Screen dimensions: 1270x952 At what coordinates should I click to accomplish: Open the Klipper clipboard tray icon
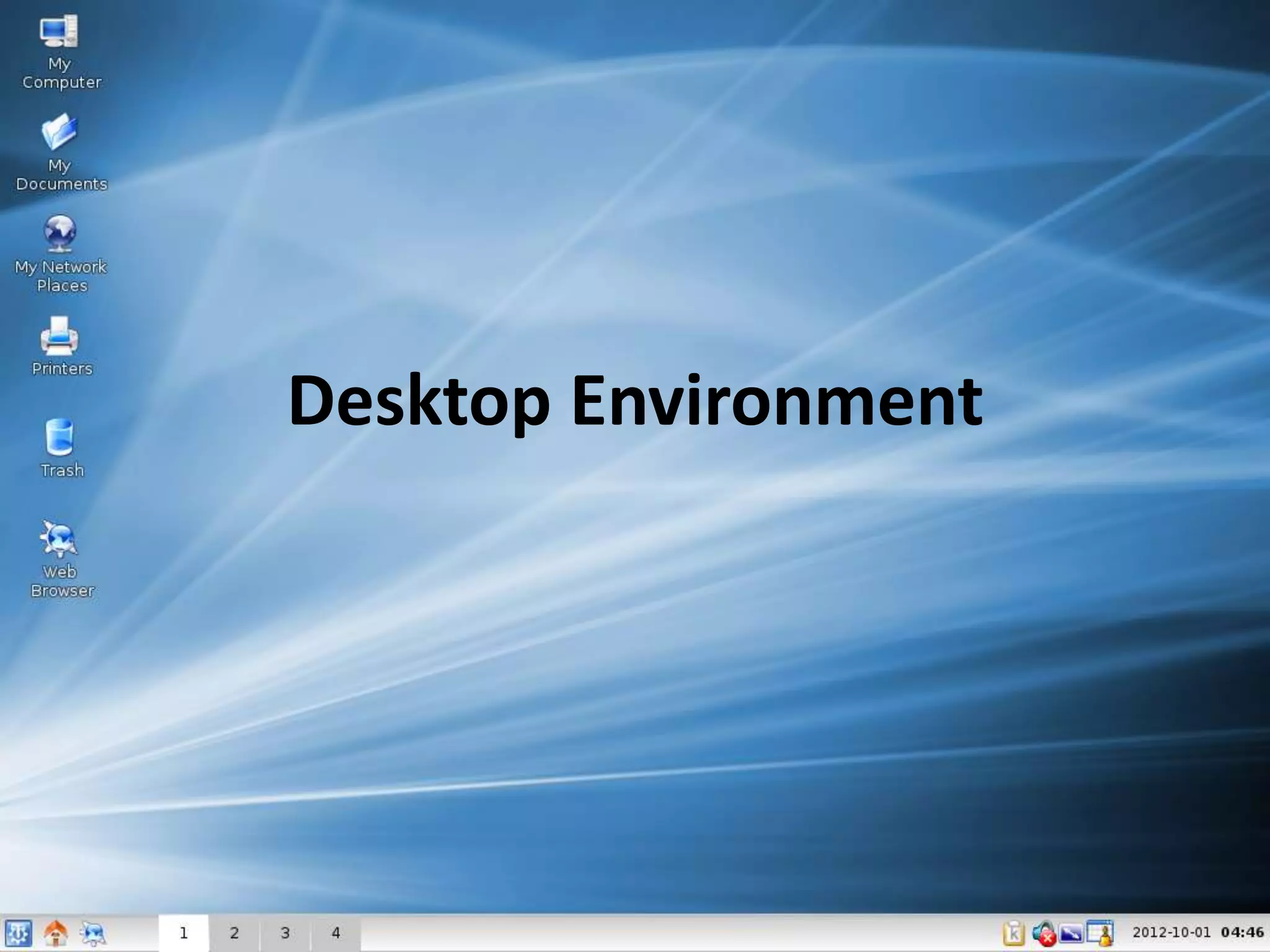click(x=1014, y=933)
